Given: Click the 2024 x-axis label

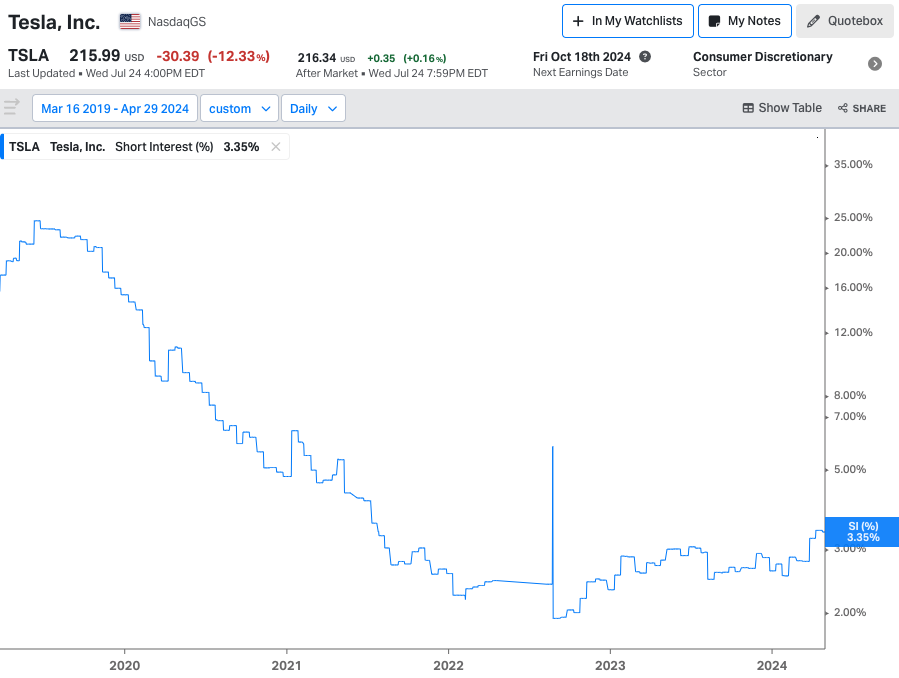Looking at the screenshot, I should 772,665.
